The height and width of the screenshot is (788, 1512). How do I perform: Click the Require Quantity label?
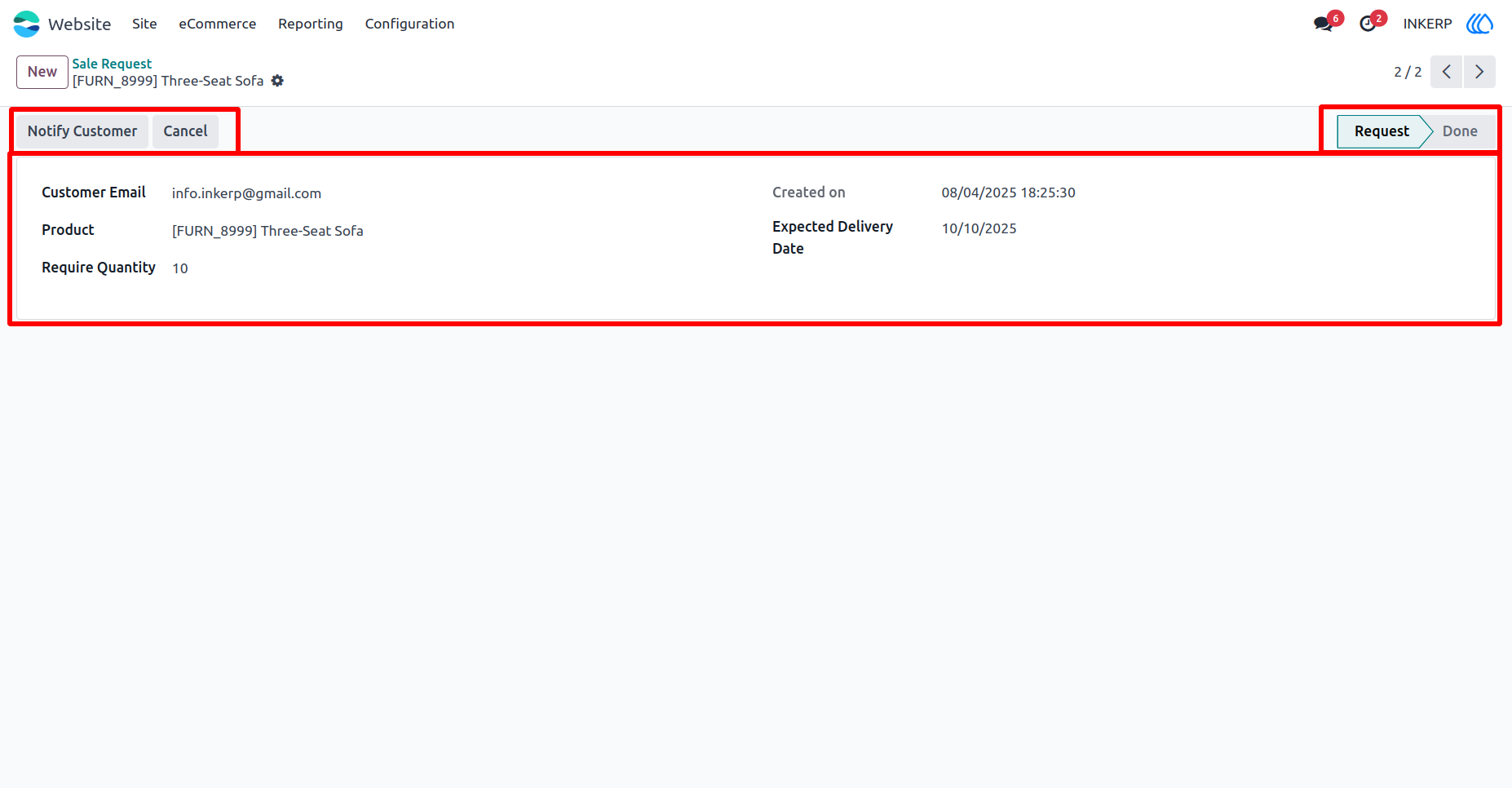point(99,268)
